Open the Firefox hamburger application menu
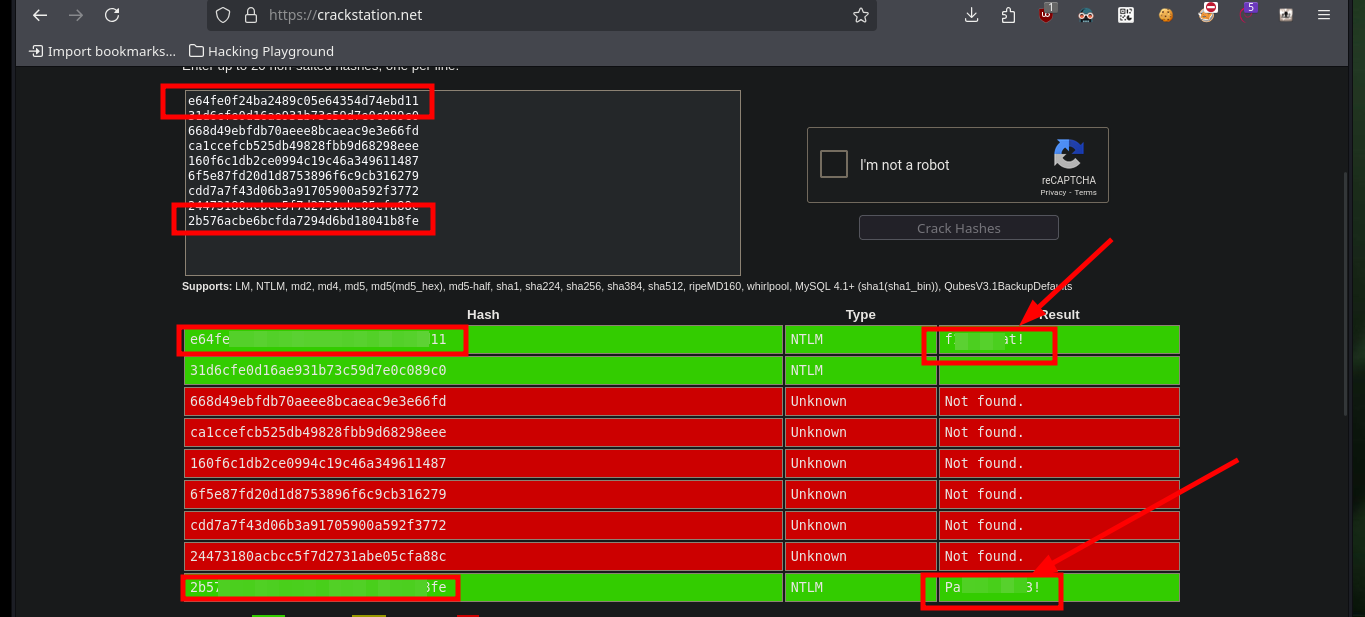1365x617 pixels. pos(1324,15)
